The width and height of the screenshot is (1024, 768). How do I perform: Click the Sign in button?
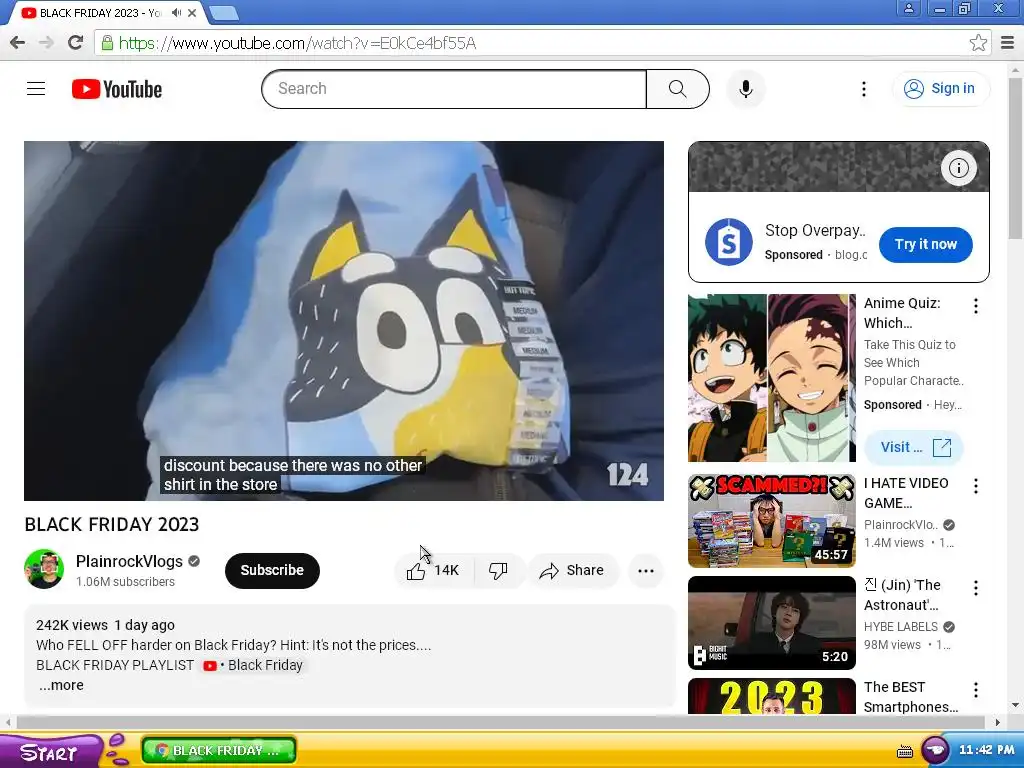[940, 89]
